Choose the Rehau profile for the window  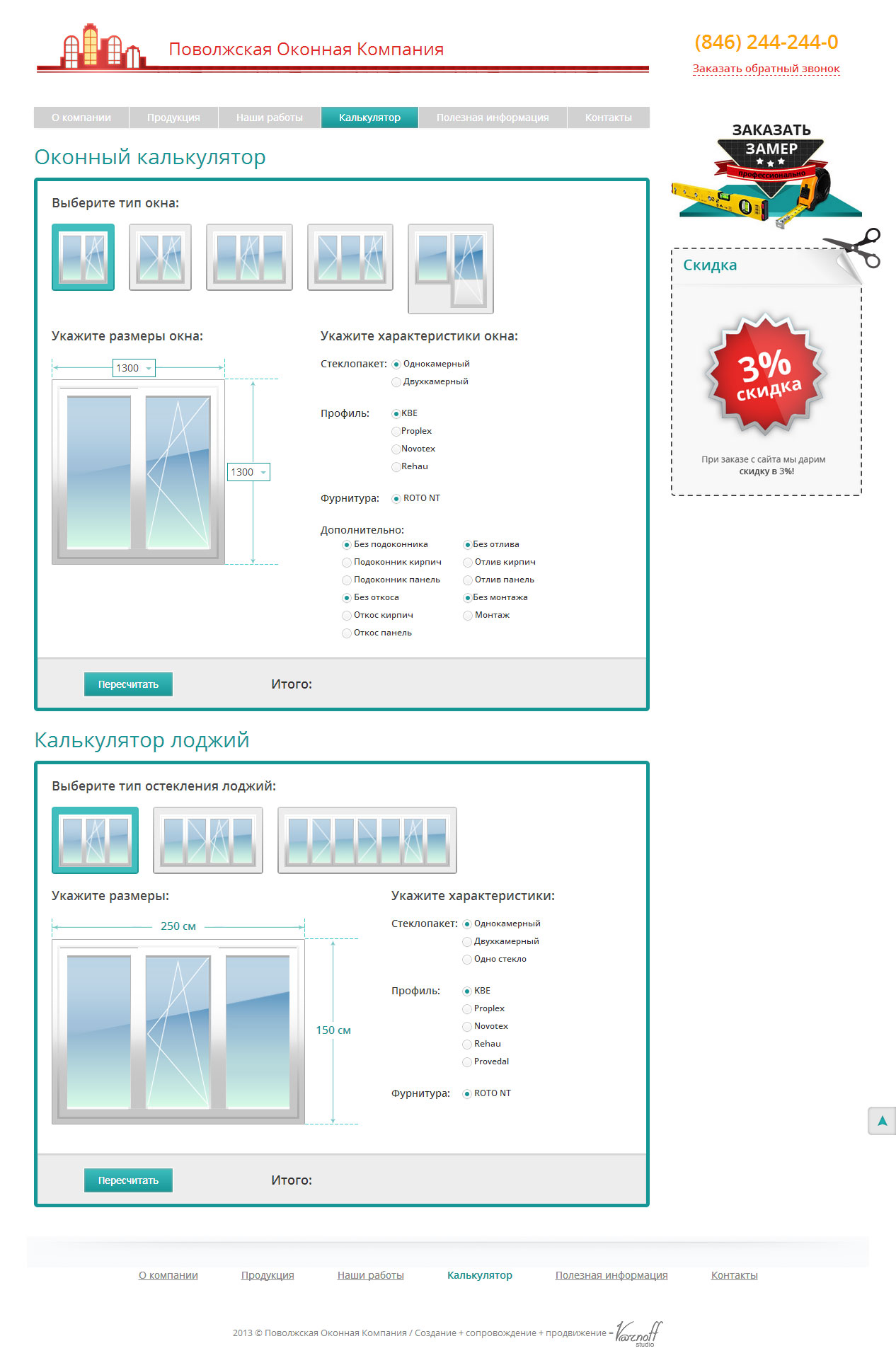tap(396, 467)
